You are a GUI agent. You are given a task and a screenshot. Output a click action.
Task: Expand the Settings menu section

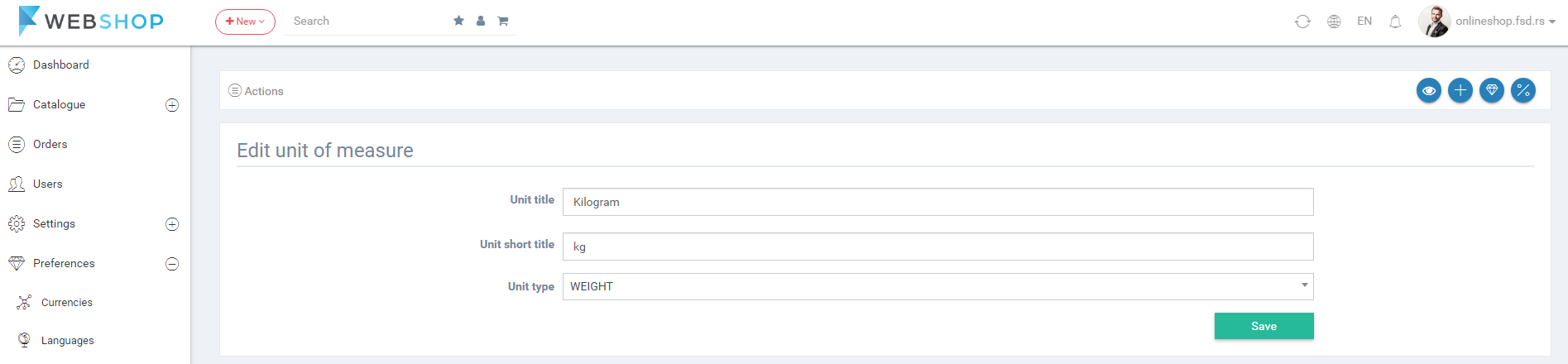point(172,224)
